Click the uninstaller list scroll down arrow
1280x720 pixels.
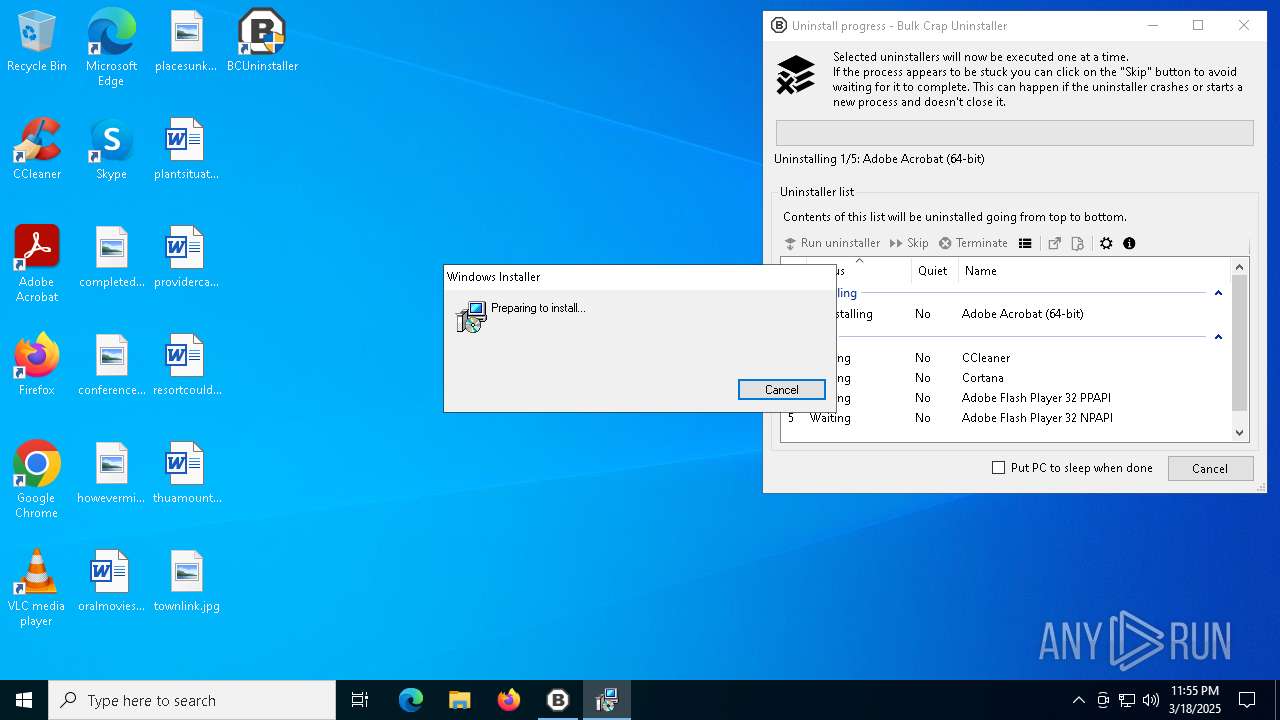pyautogui.click(x=1240, y=432)
